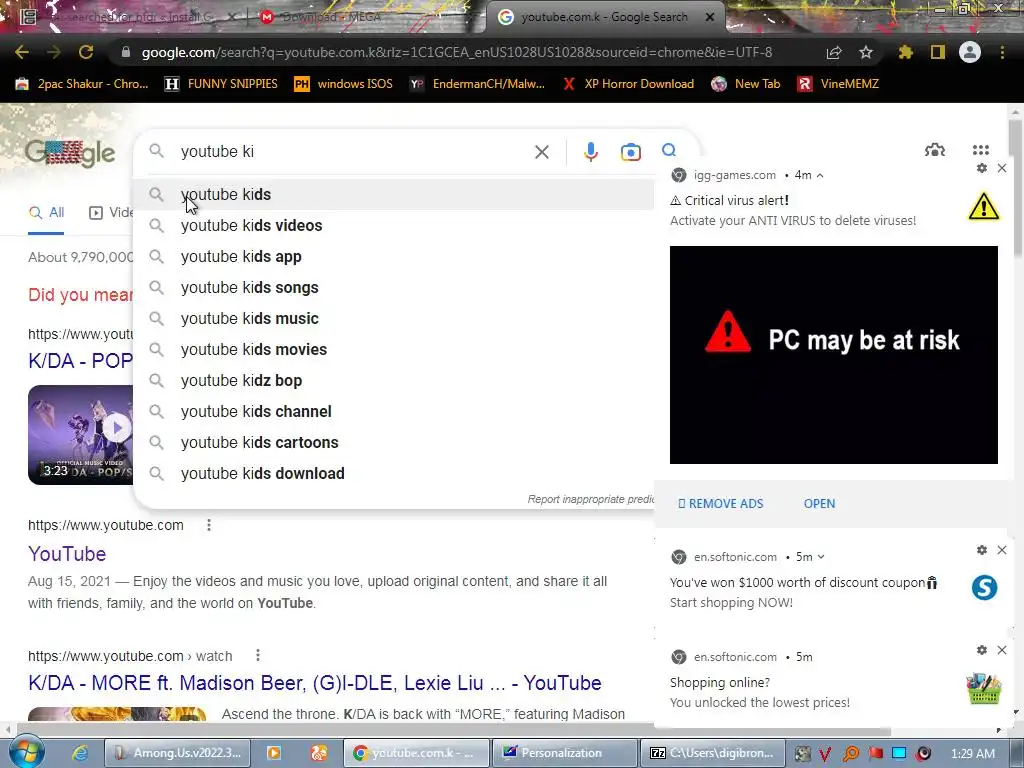Open options for youtube.com result
Screen dimensions: 1024x768
coord(209,525)
